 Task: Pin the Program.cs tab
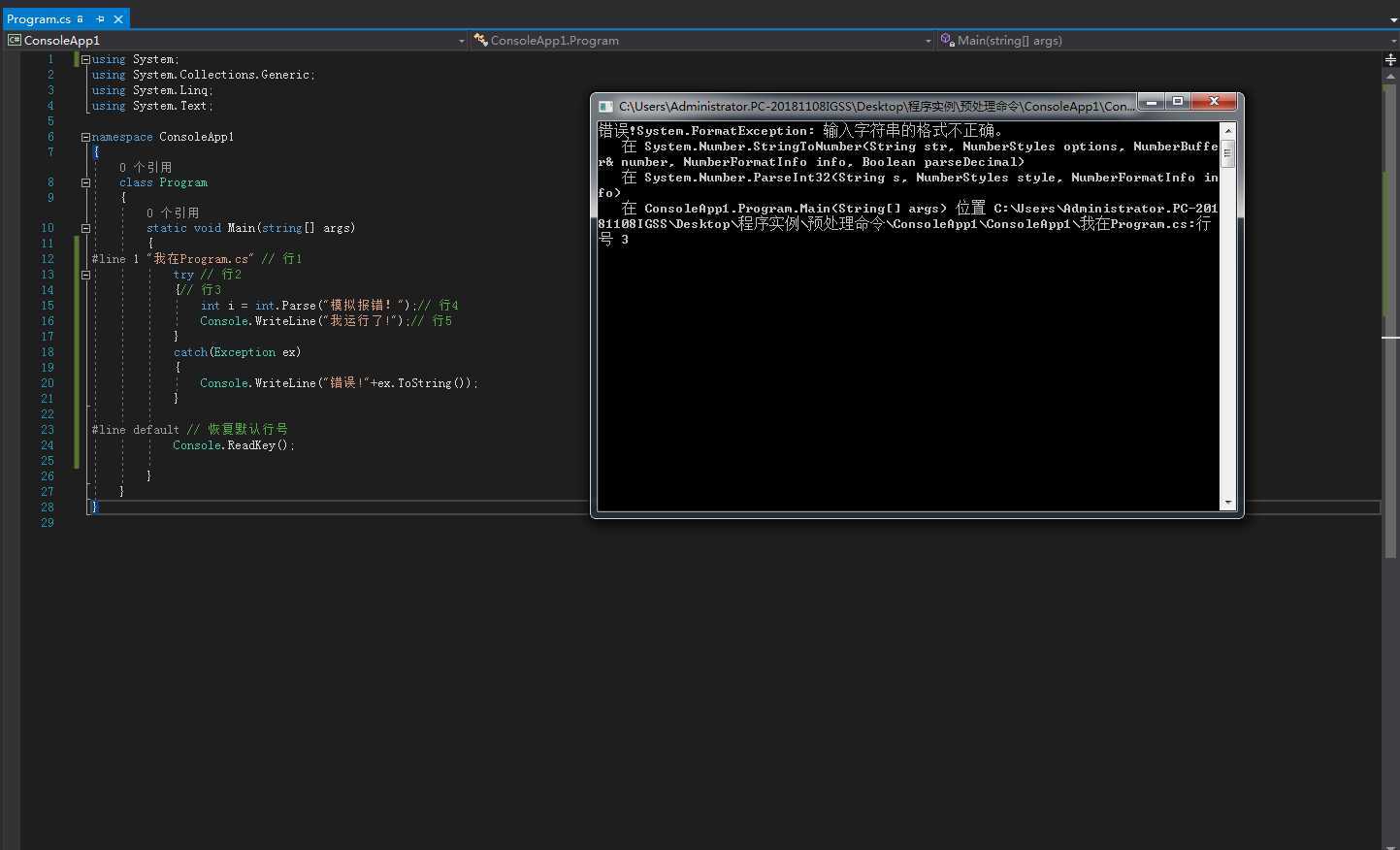coord(100,19)
